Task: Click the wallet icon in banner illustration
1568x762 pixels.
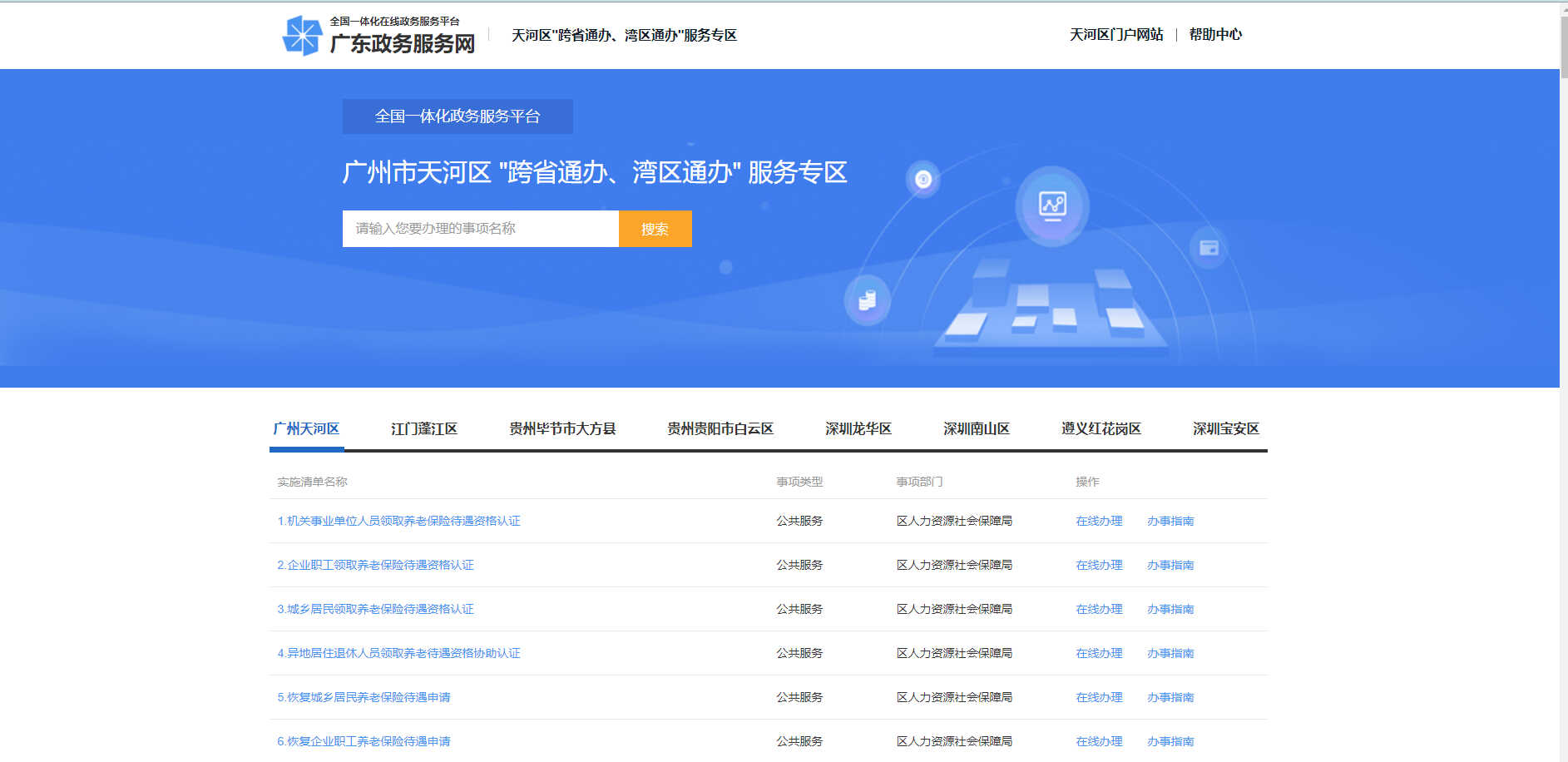Action: [1209, 248]
